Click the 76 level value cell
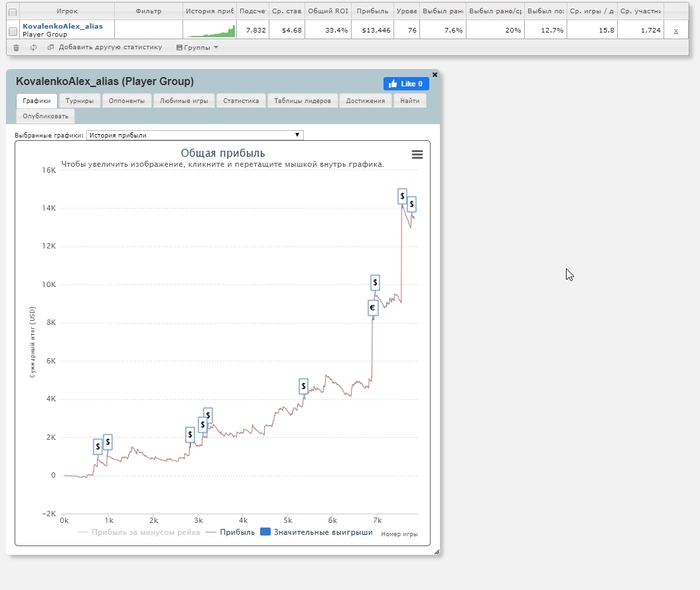 pyautogui.click(x=406, y=30)
